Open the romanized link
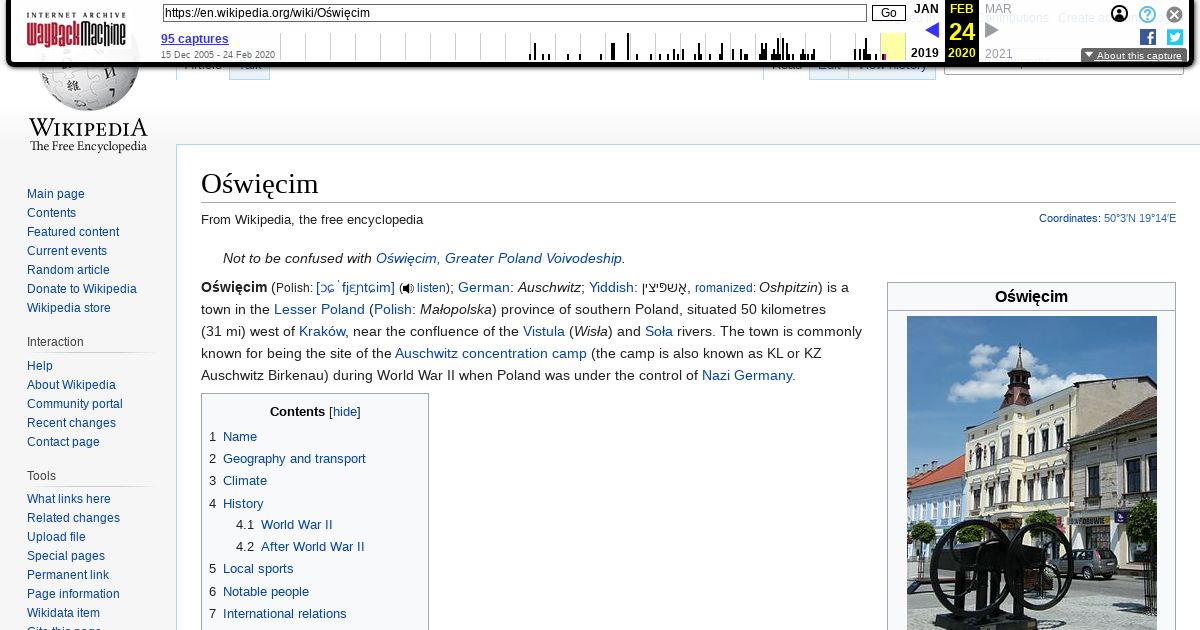Image resolution: width=1200 pixels, height=630 pixels. coord(724,288)
